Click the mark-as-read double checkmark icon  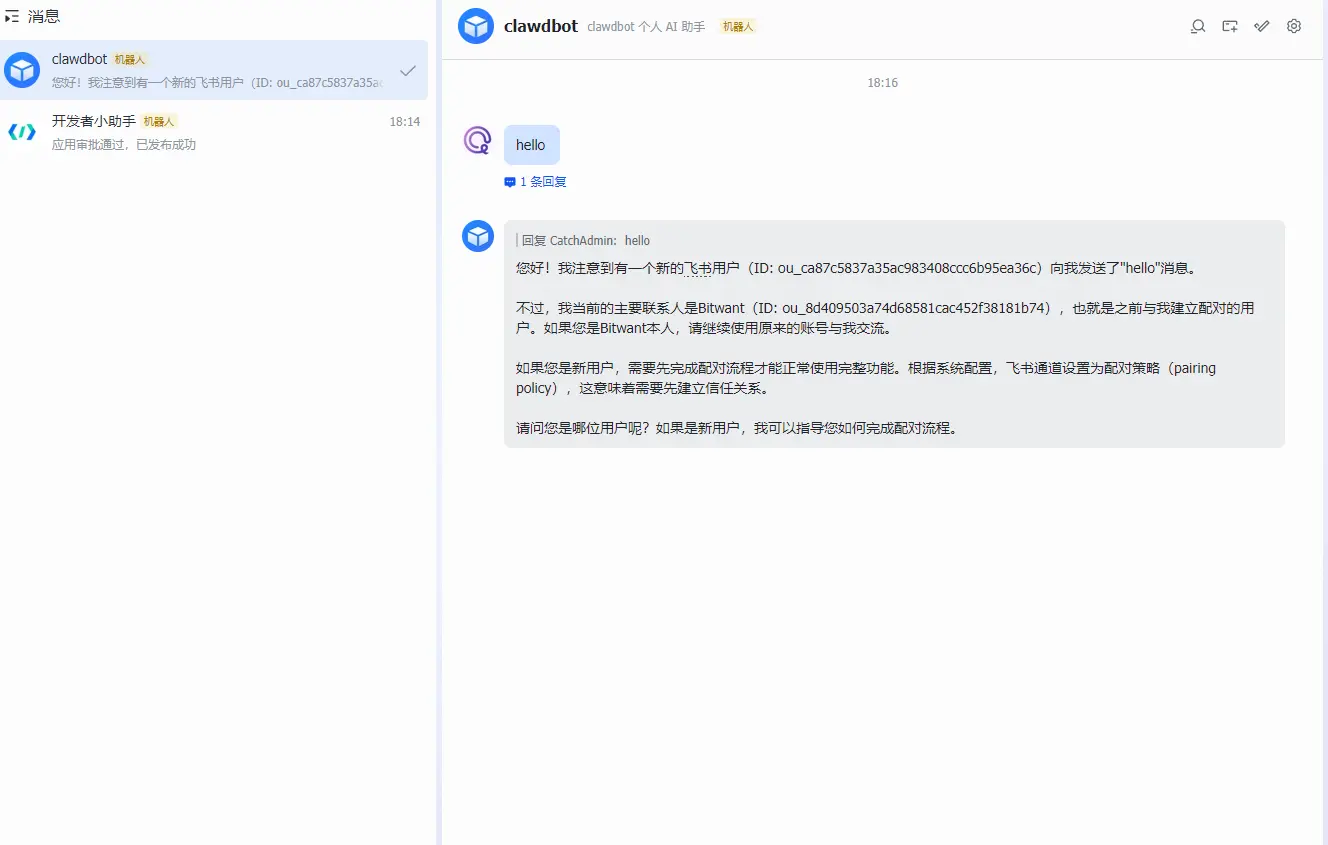click(x=1261, y=26)
